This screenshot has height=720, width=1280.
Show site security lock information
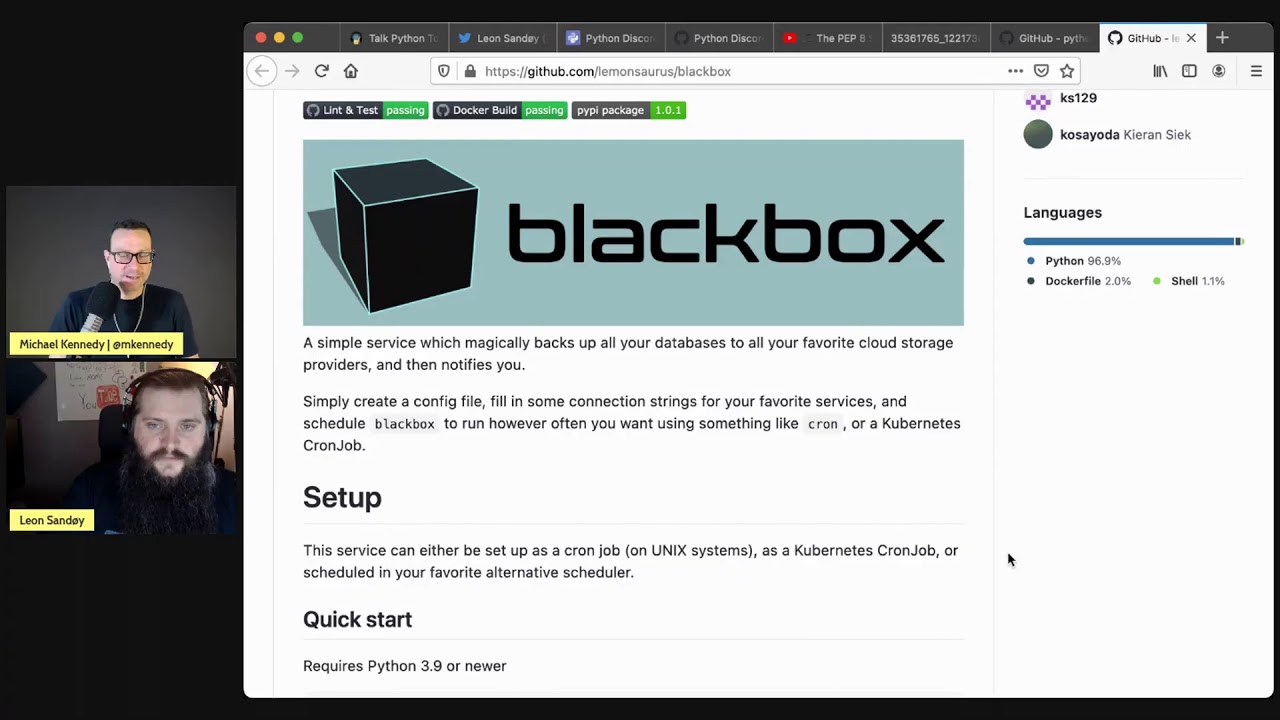(x=470, y=71)
